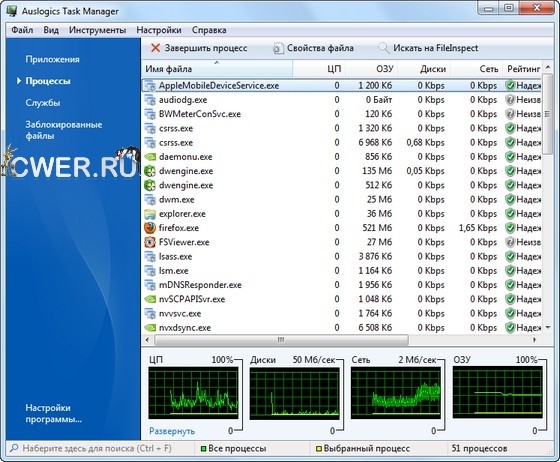Screen dimensions: 560x462
Task: Switch to the Приложения section
Action: (52, 59)
